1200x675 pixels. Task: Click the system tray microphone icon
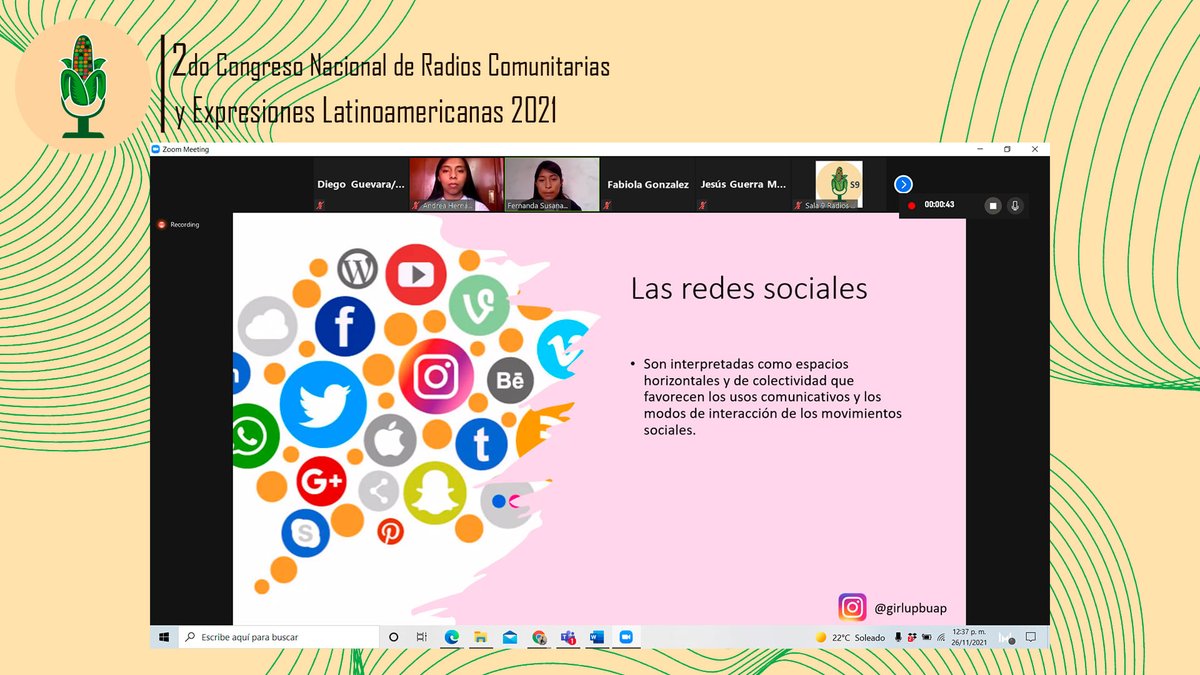899,637
